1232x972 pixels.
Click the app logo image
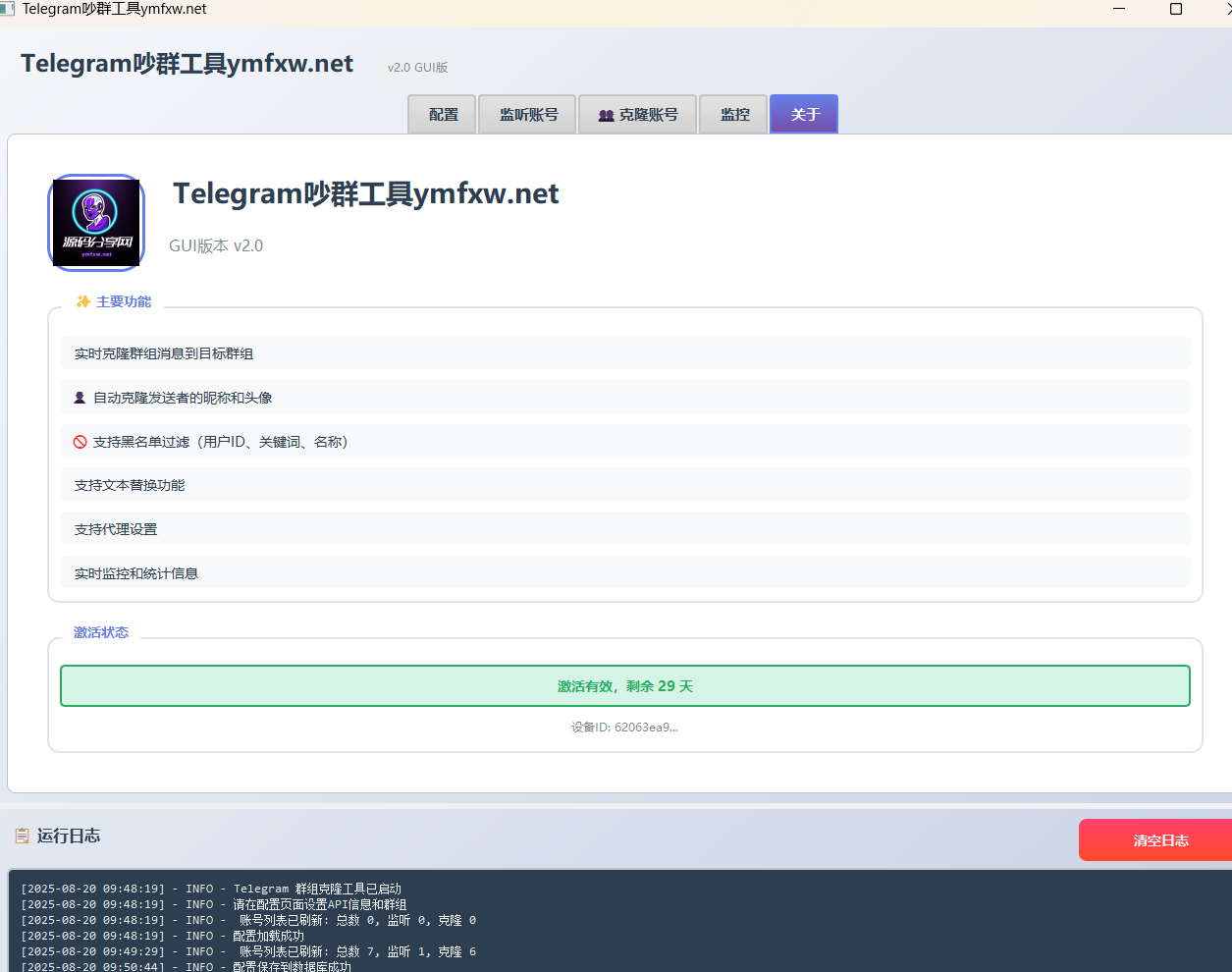click(x=96, y=222)
